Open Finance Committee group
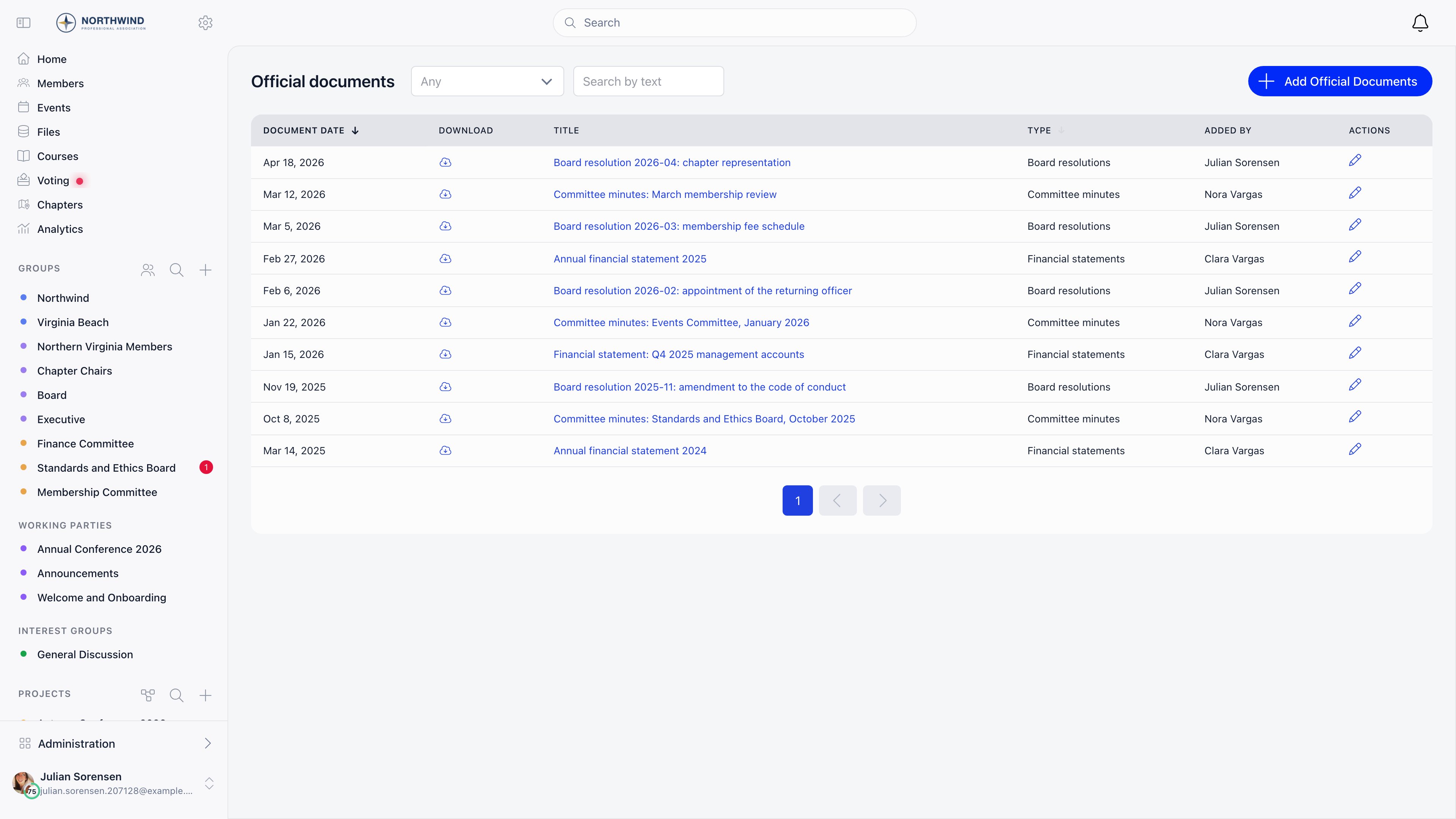 tap(85, 444)
